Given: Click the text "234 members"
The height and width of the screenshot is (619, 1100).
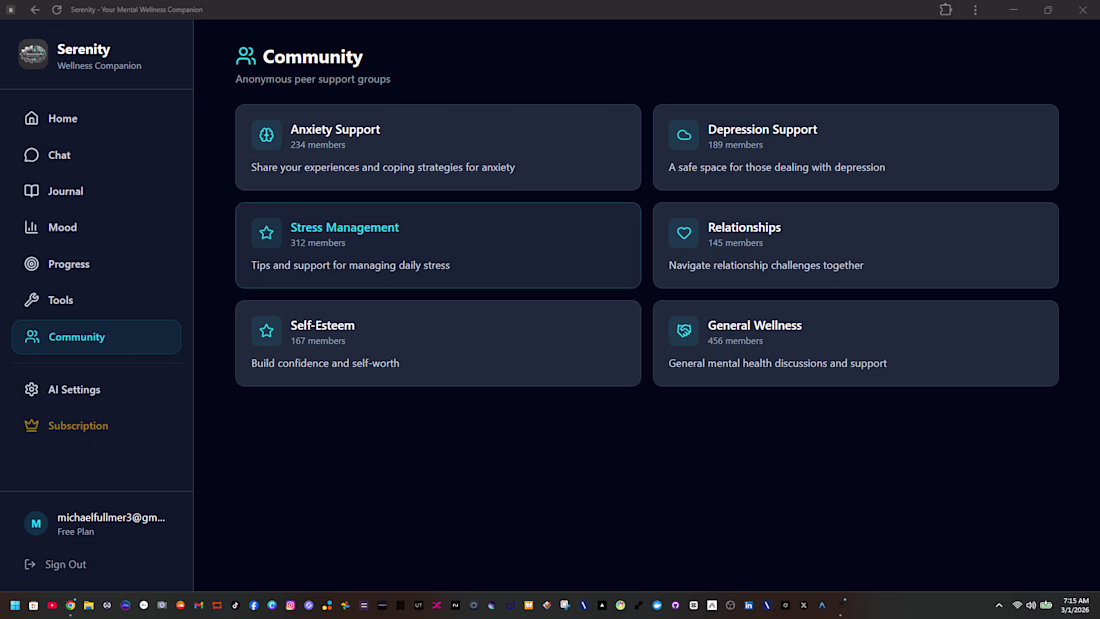Looking at the screenshot, I should [x=318, y=145].
